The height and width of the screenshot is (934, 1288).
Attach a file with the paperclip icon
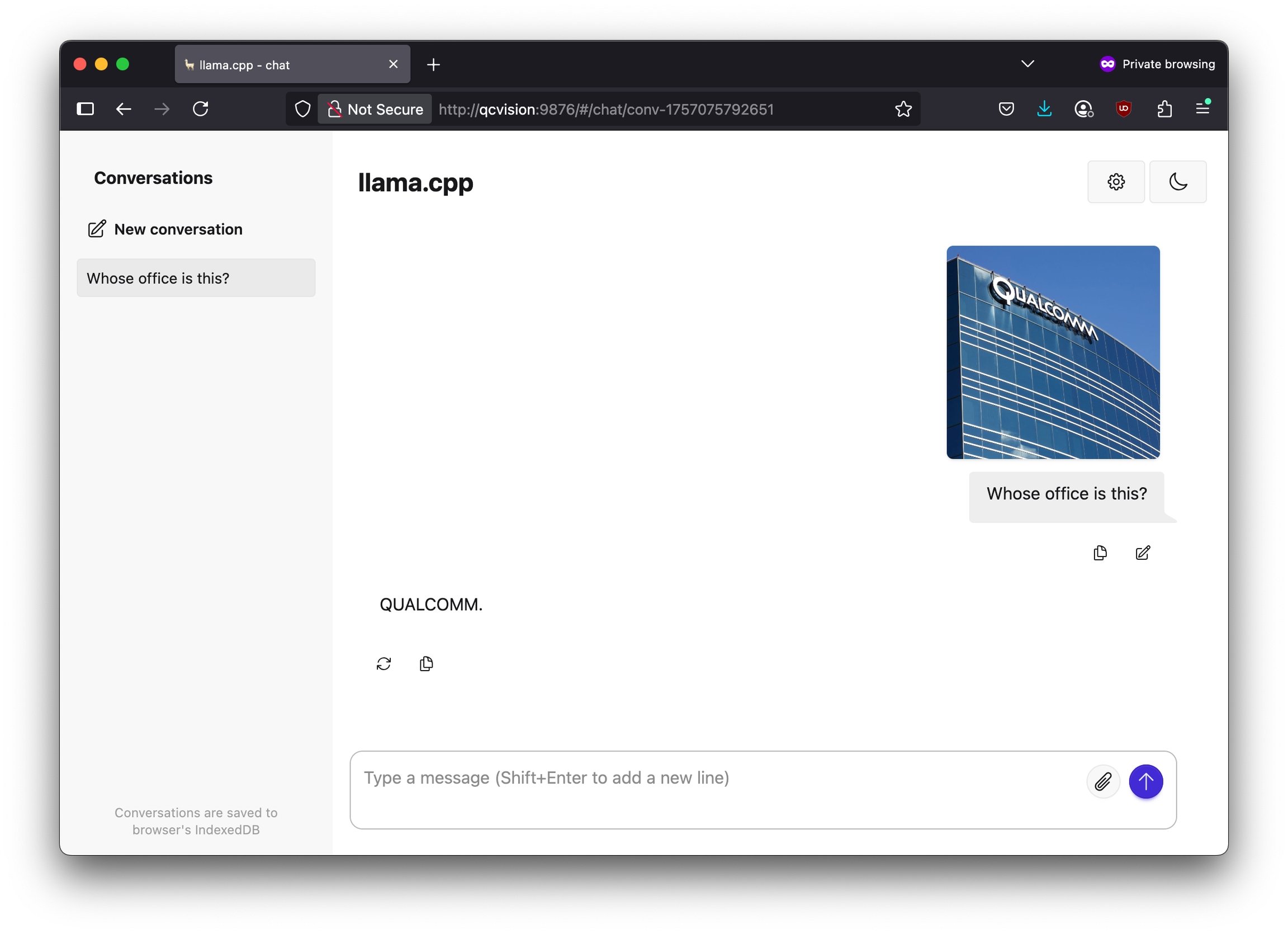click(x=1103, y=782)
